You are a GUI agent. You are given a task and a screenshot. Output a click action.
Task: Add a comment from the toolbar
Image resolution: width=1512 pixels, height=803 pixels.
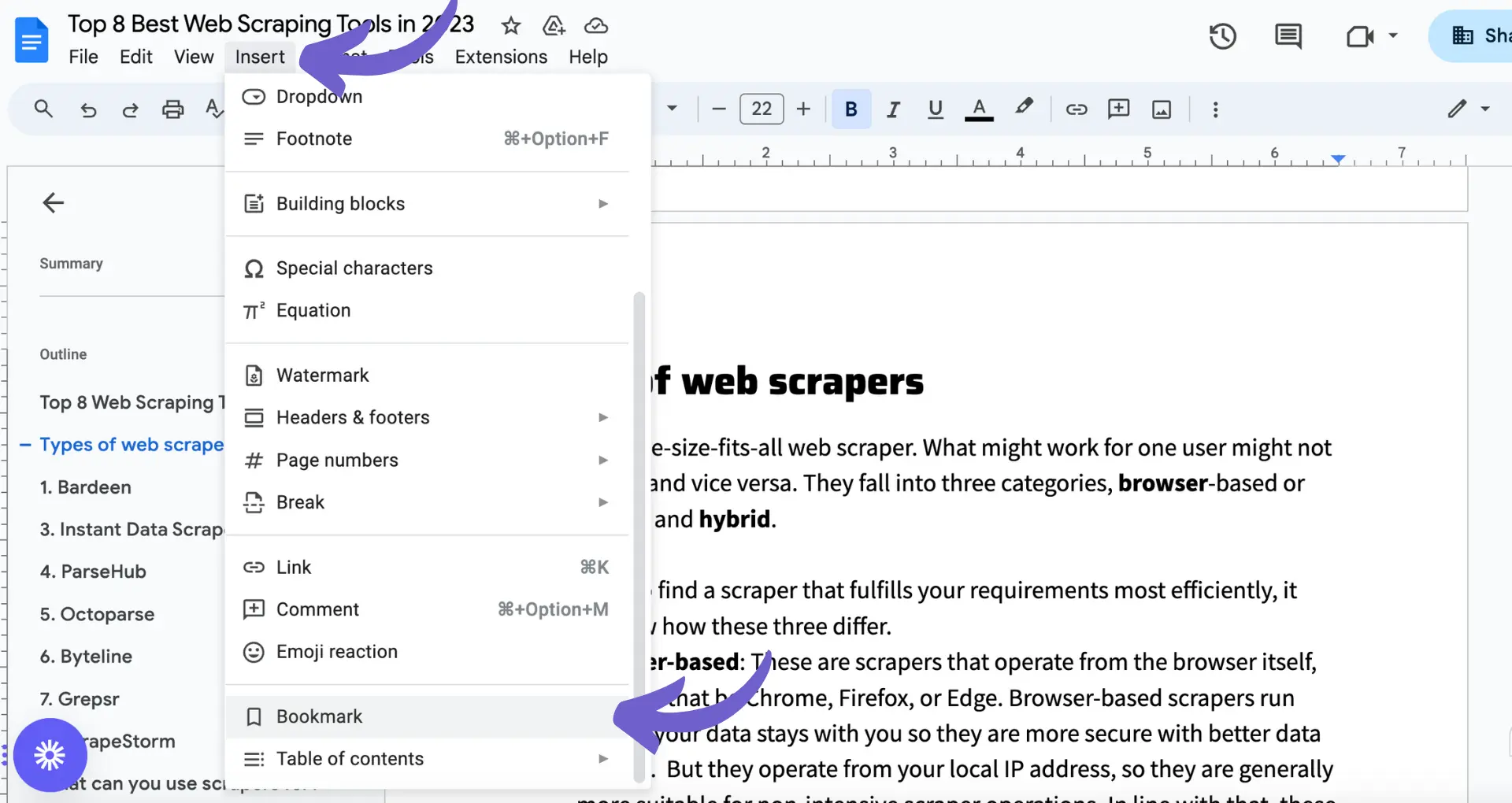pos(1118,109)
